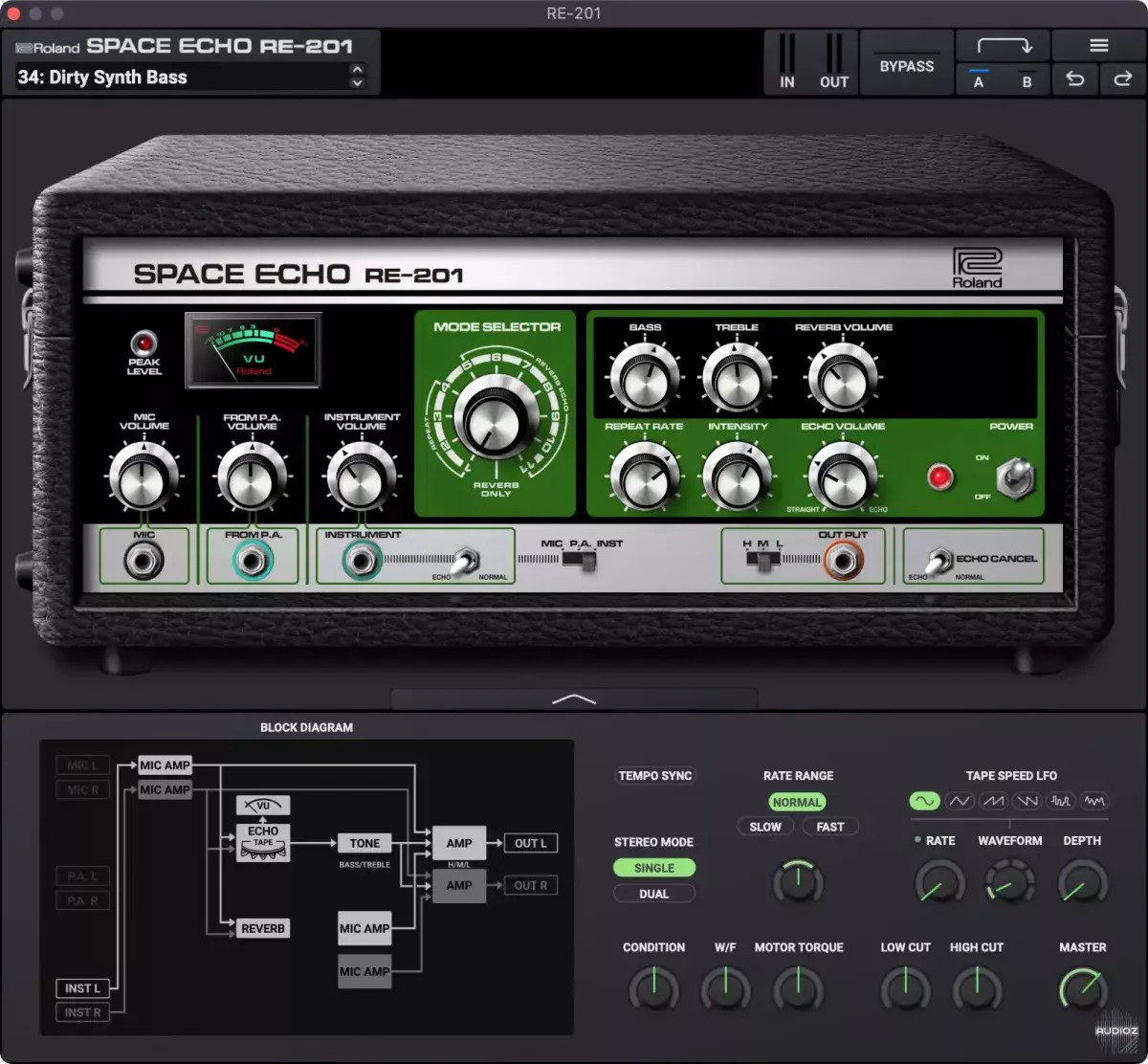Viewport: 1148px width, 1064px height.
Task: Click the H M L output level switch
Action: click(x=762, y=560)
